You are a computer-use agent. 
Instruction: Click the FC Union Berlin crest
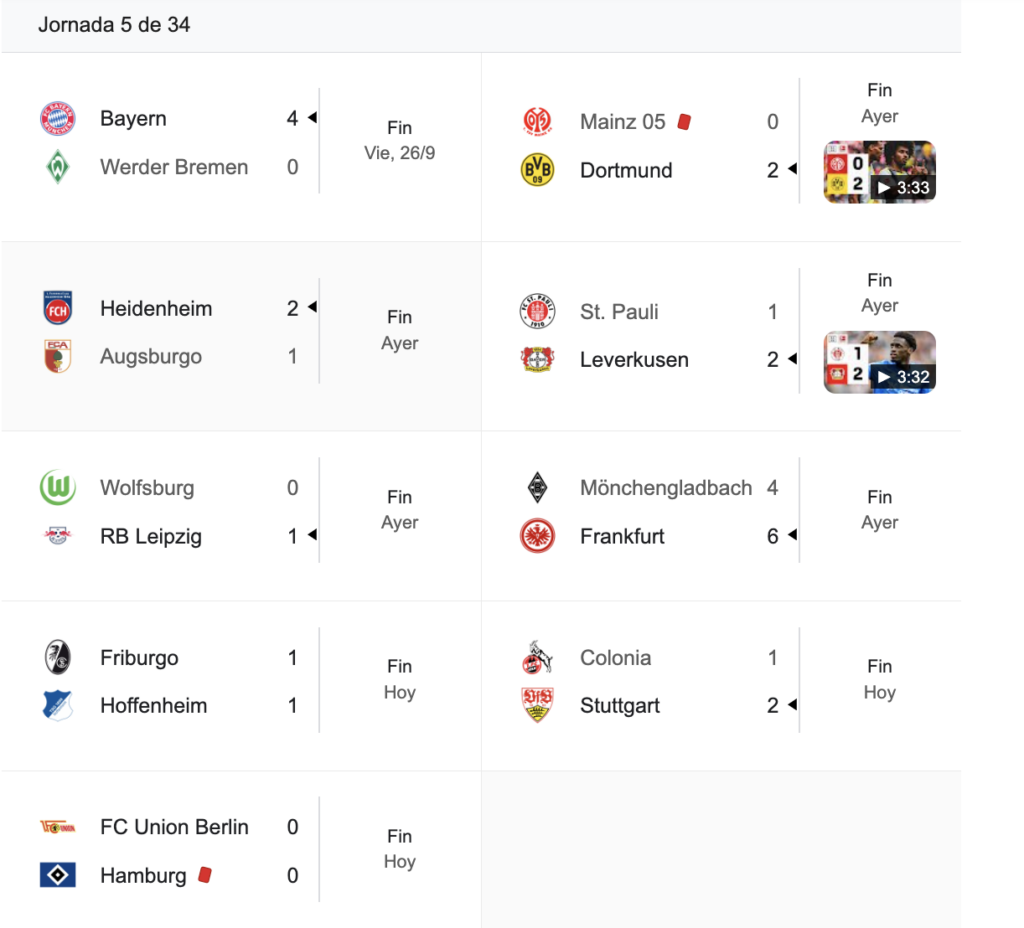click(57, 827)
